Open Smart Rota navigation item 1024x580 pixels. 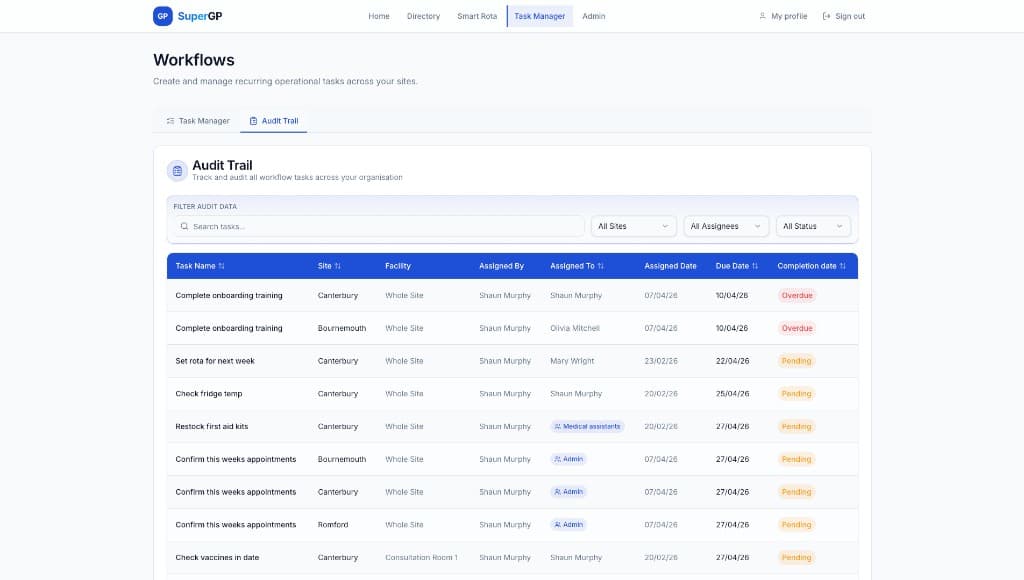point(477,16)
